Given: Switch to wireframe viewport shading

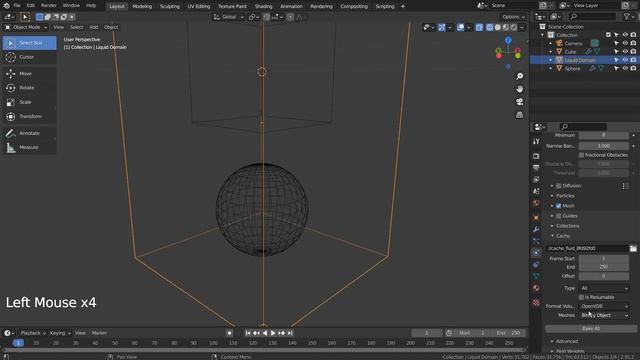Looking at the screenshot, I should [489, 27].
